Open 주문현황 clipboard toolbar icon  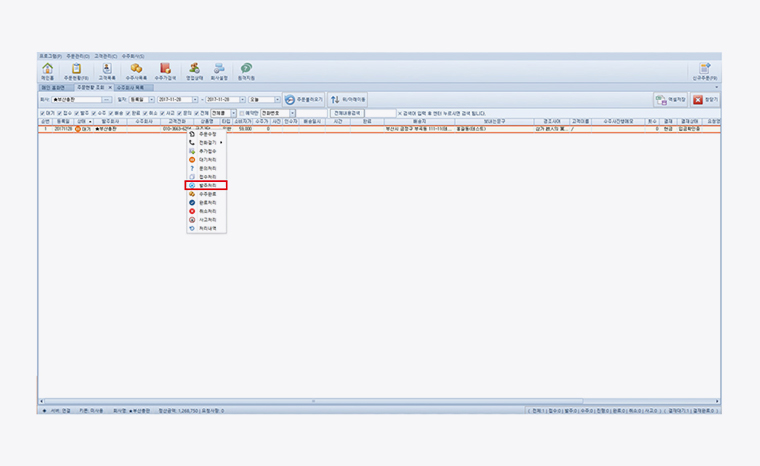coord(76,69)
